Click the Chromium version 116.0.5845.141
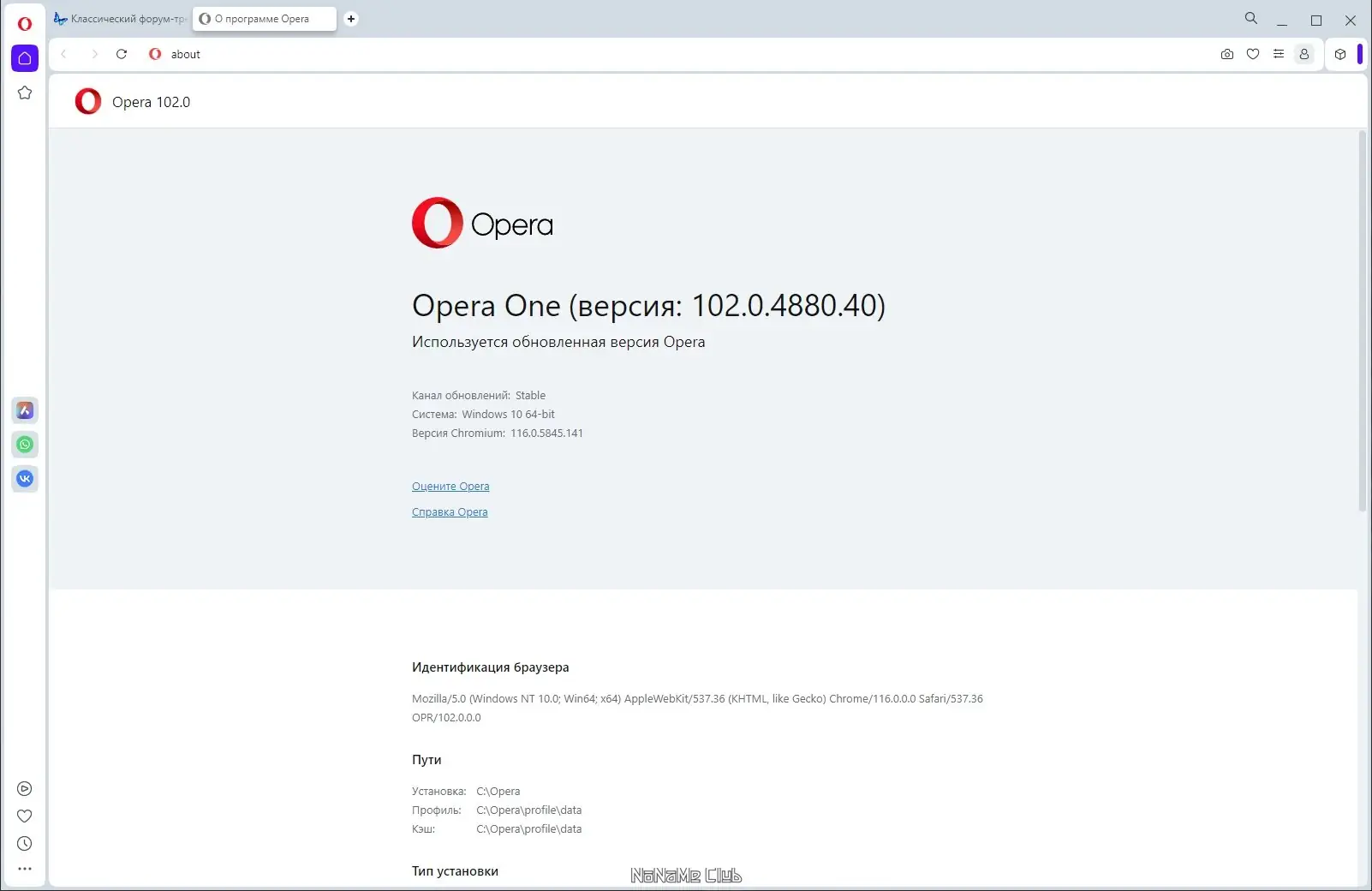This screenshot has width=1372, height=891. click(546, 434)
